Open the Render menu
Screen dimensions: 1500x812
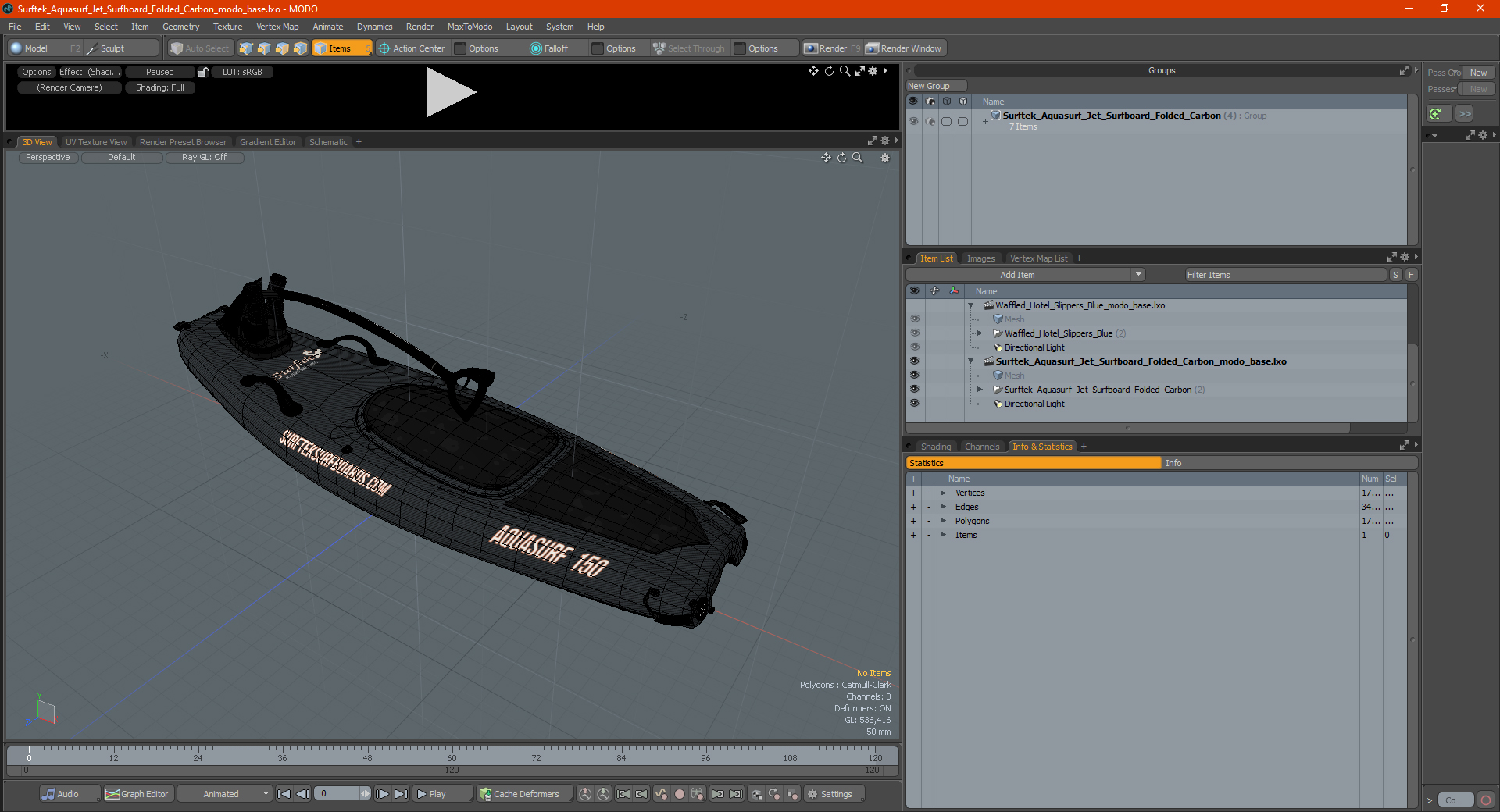(x=420, y=27)
